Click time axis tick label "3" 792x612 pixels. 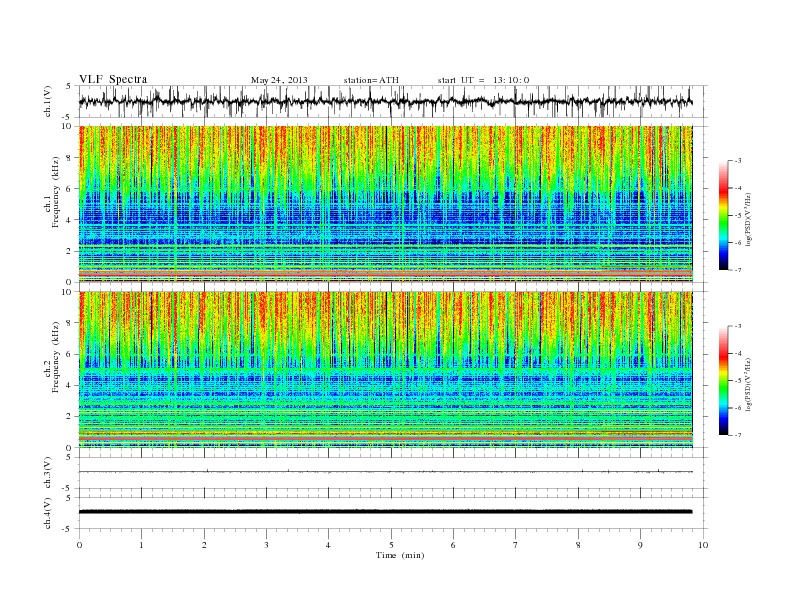tap(266, 545)
